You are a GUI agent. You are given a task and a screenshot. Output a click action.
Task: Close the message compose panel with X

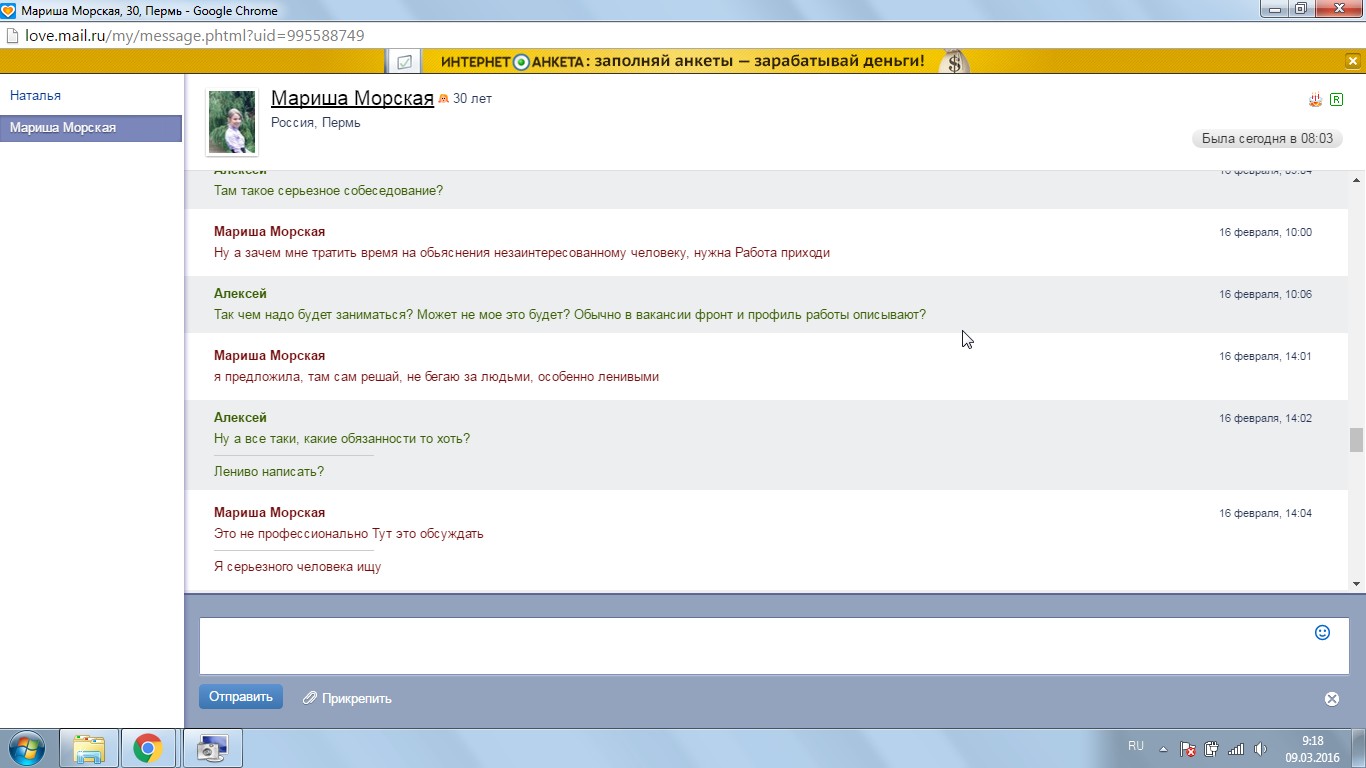pyautogui.click(x=1332, y=699)
